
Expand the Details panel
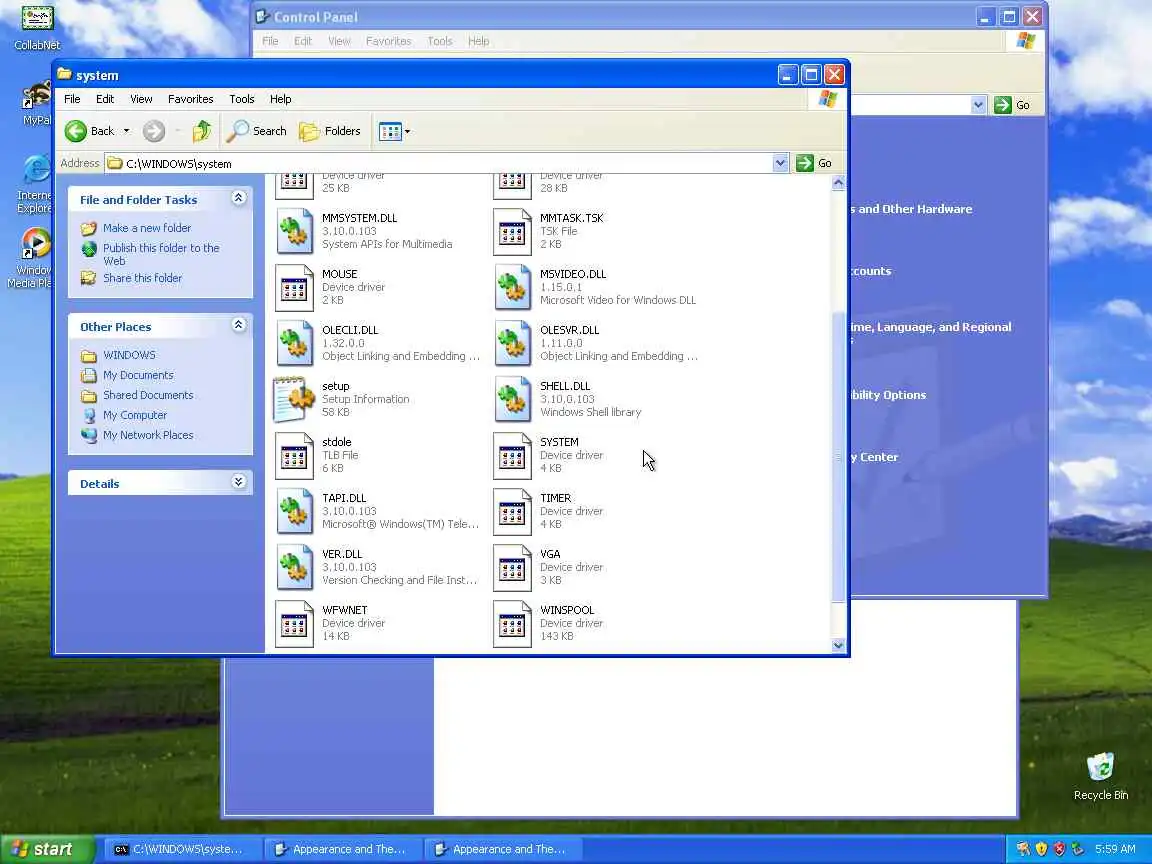(238, 482)
